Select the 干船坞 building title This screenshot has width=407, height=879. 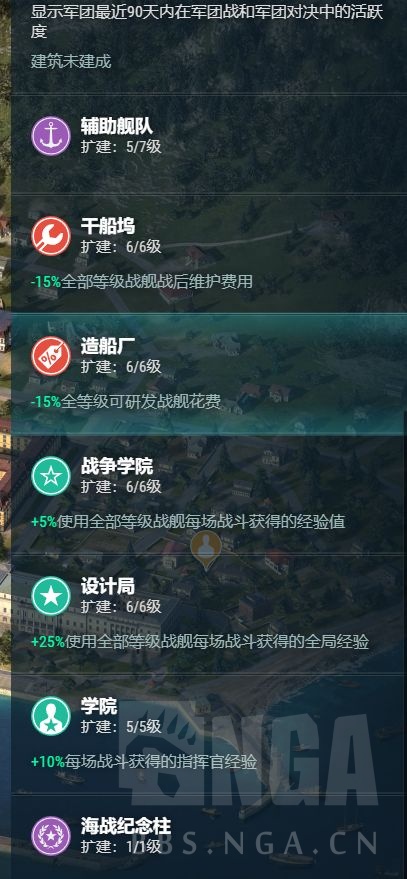point(108,226)
